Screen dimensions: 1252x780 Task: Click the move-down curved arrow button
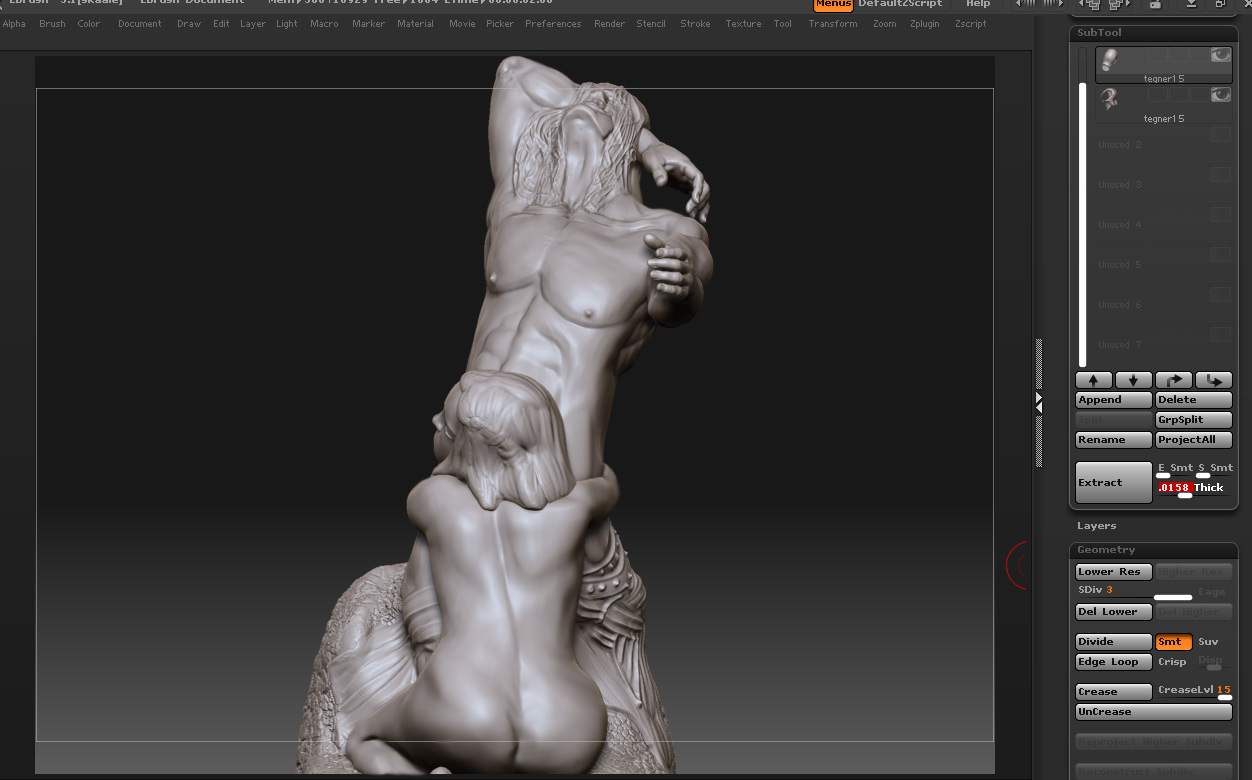coord(1214,380)
